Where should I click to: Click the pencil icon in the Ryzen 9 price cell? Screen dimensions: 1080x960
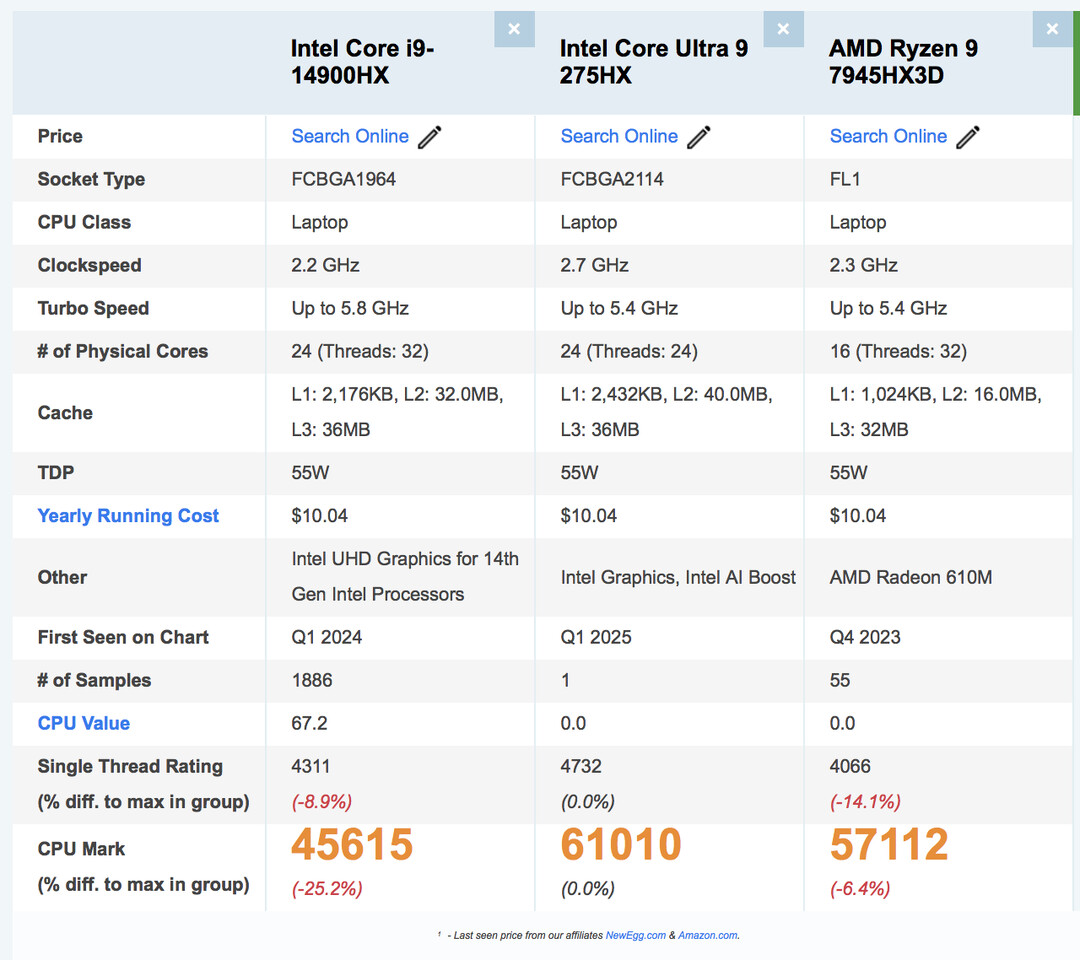tap(968, 137)
